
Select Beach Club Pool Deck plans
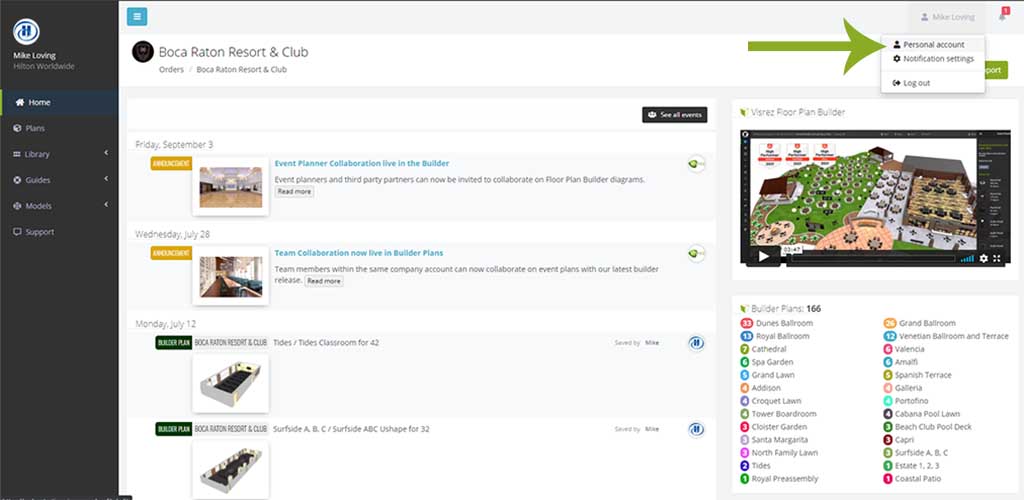(933, 427)
